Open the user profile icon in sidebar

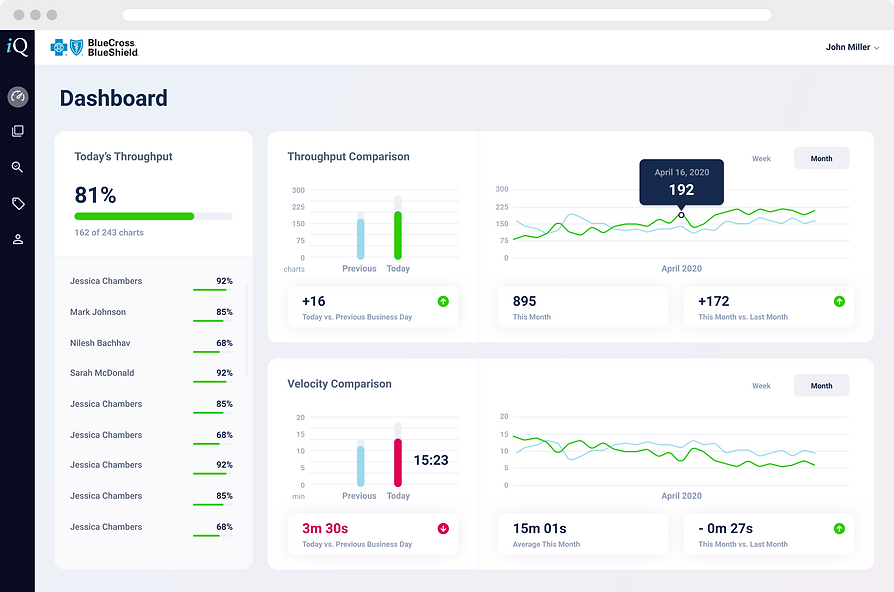coord(17,239)
